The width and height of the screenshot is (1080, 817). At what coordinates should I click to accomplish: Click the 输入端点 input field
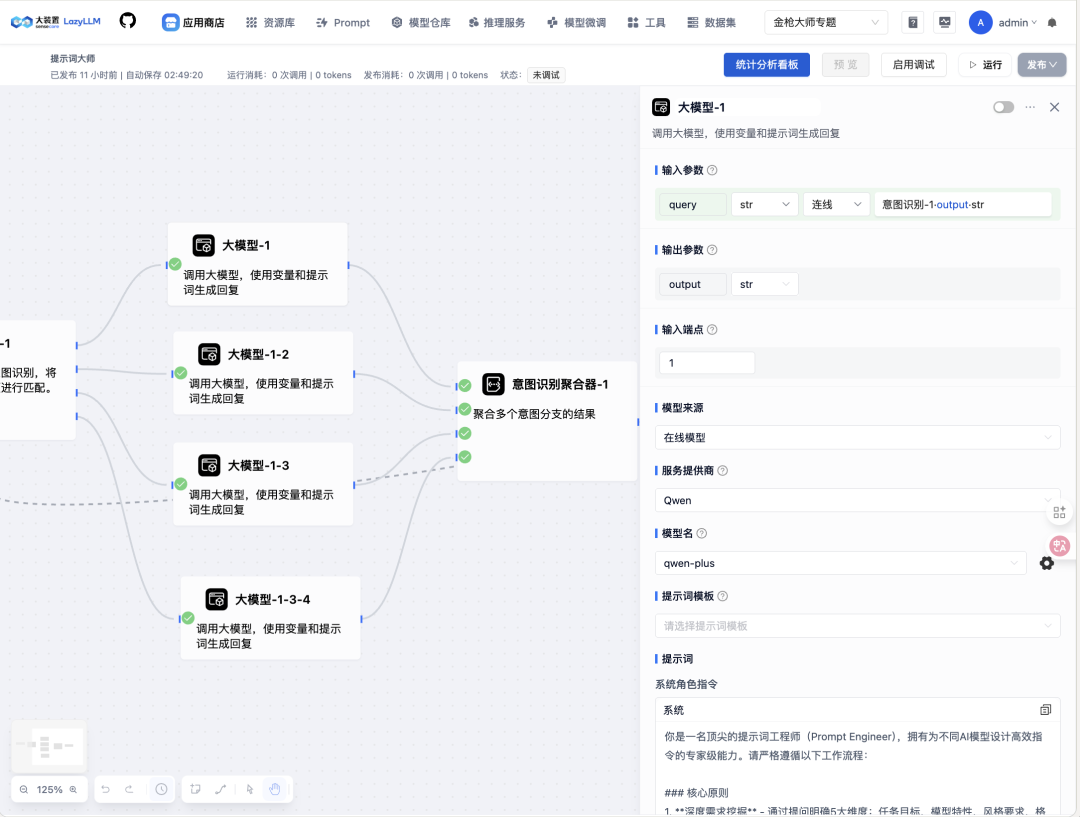pyautogui.click(x=707, y=363)
